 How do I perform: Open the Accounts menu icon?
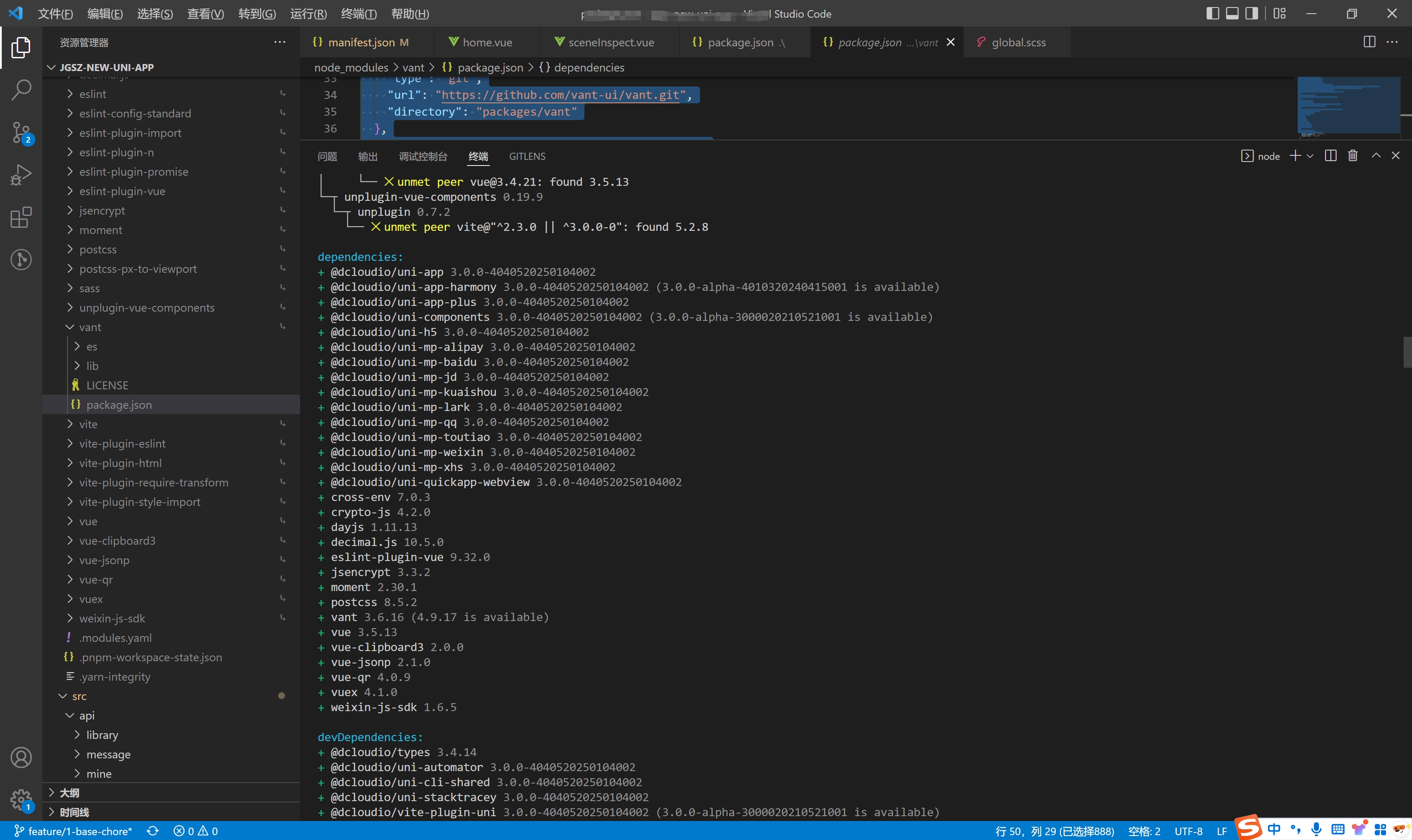[21, 757]
